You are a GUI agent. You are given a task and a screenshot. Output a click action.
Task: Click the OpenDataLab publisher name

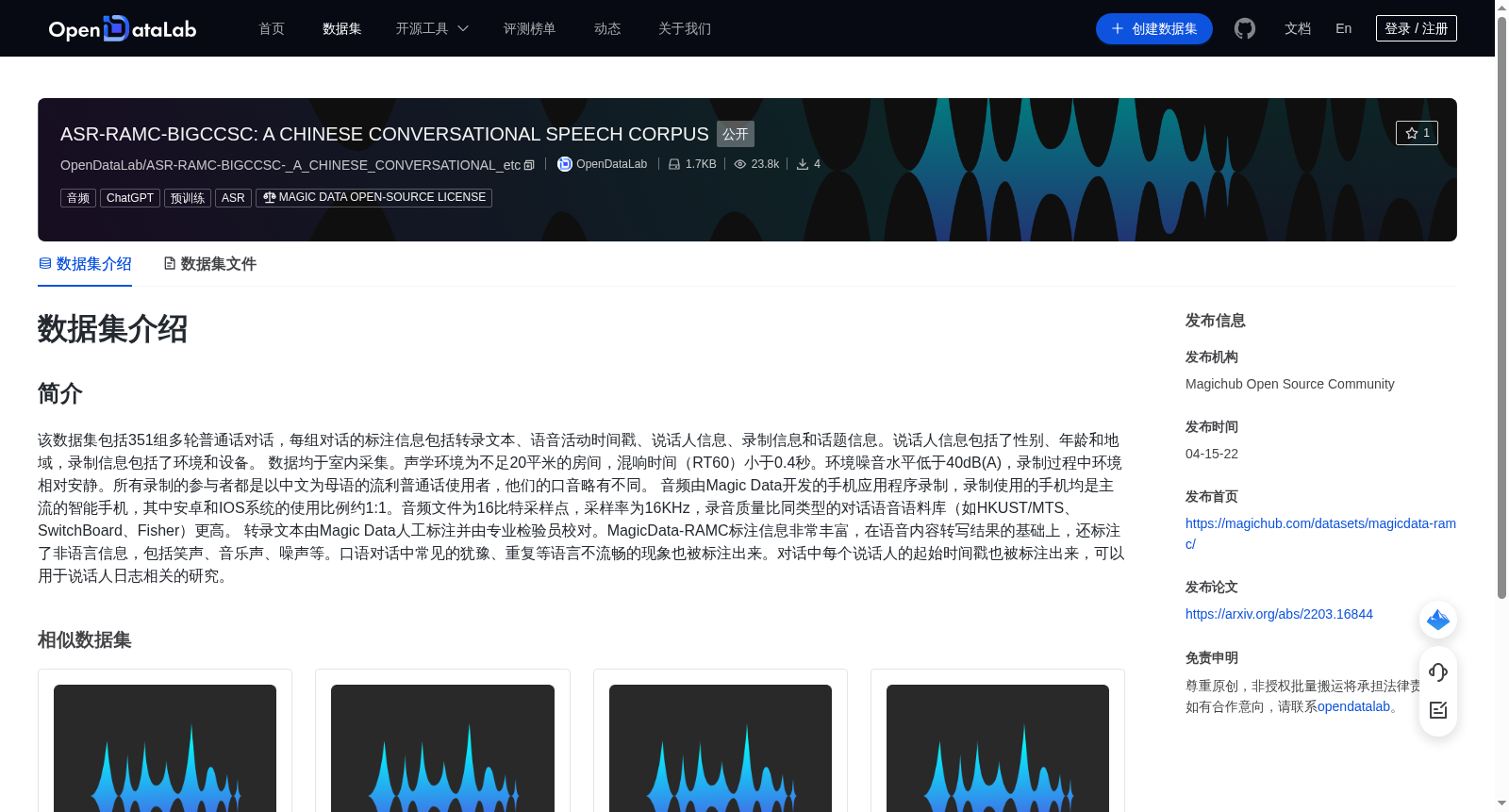611,164
